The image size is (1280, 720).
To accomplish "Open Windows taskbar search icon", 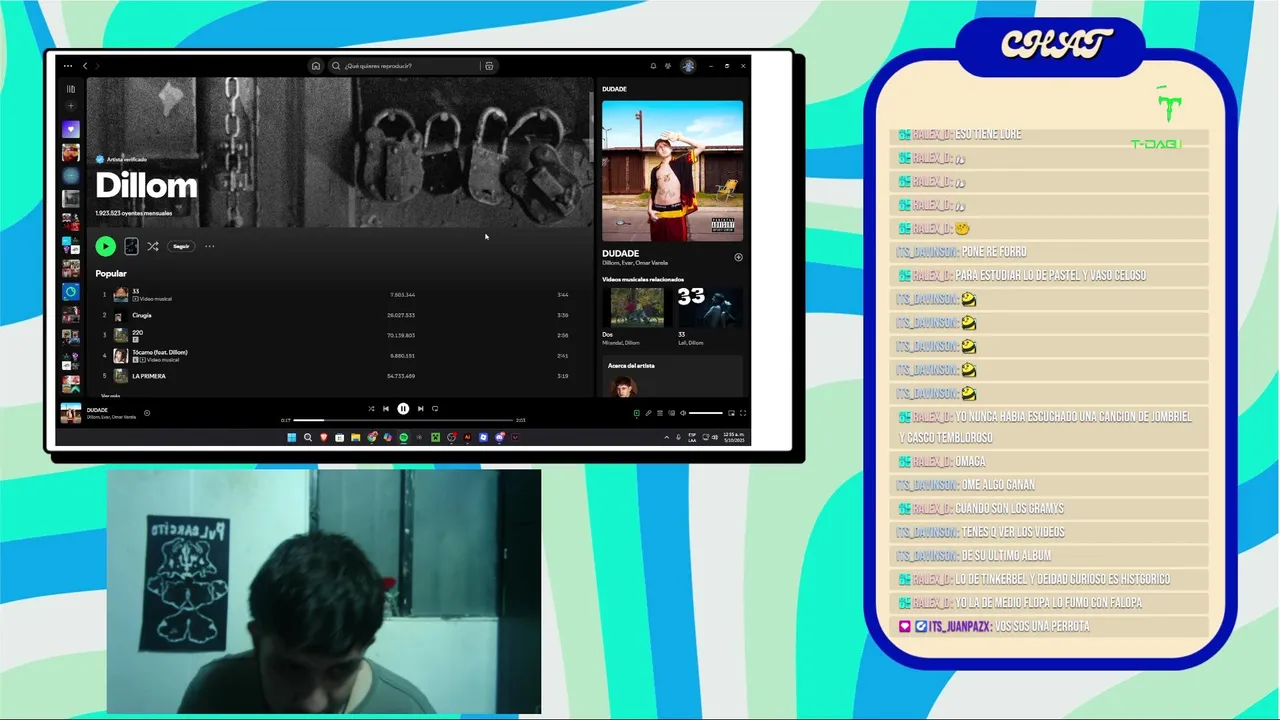I will (308, 437).
